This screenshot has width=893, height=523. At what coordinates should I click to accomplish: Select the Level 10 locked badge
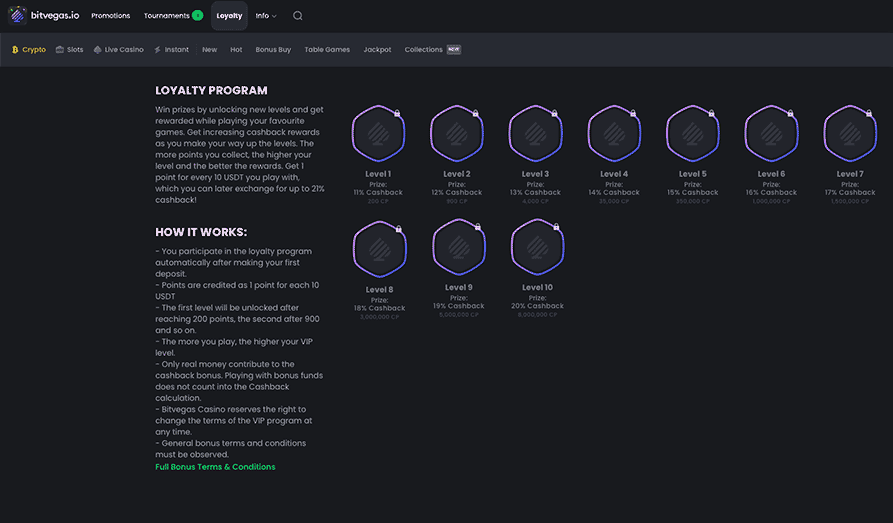(537, 250)
